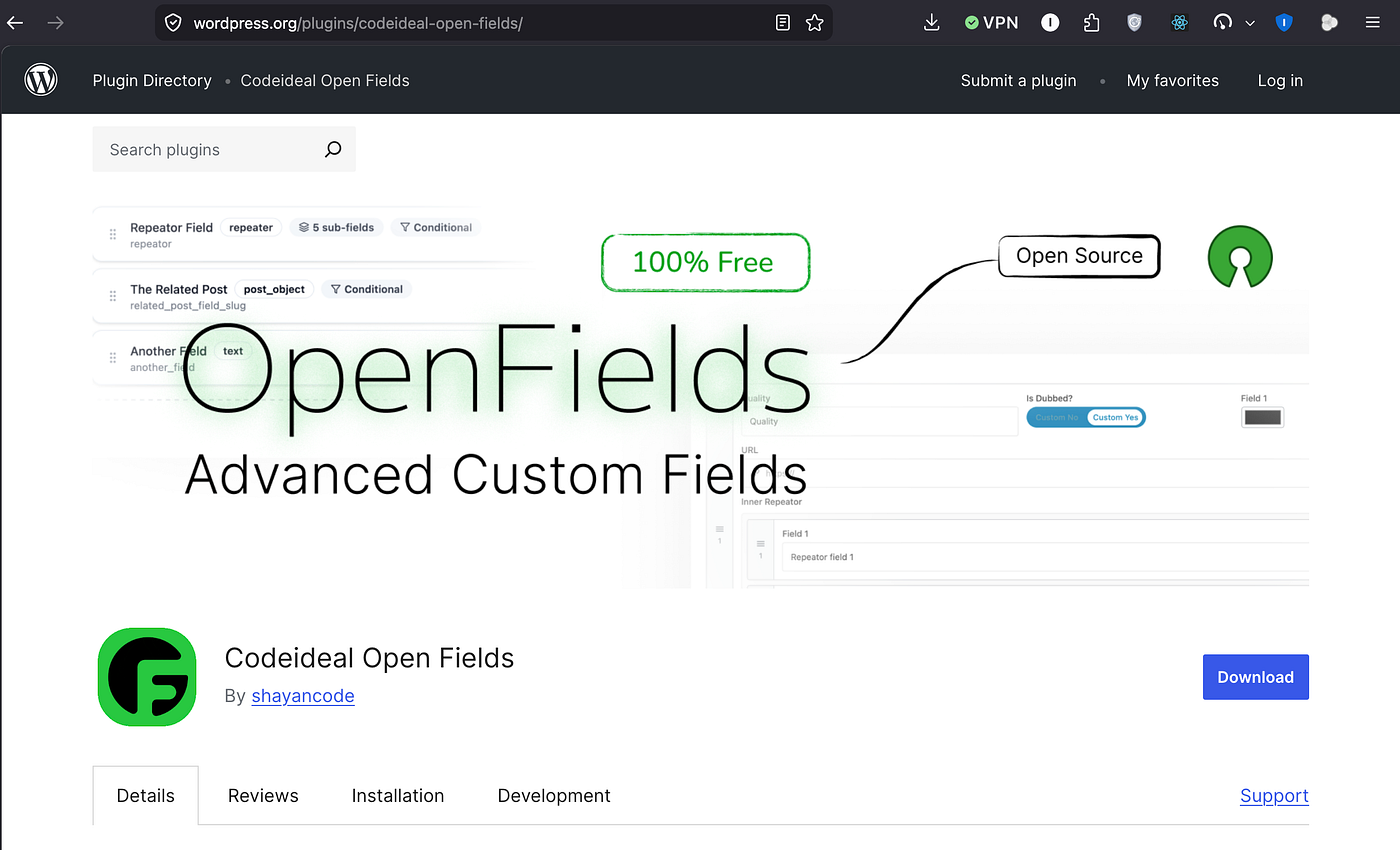Go back with the browser back arrow
This screenshot has width=1400, height=850.
[15, 22]
